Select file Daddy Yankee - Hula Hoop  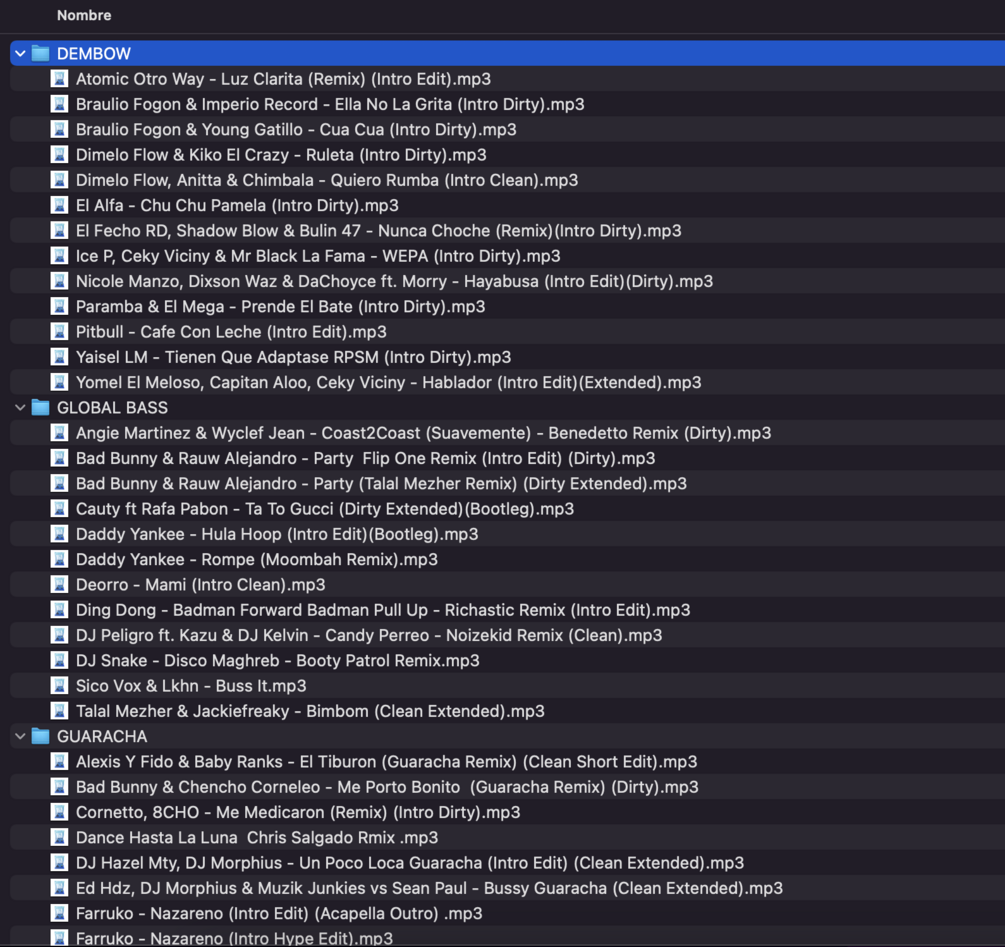(x=277, y=534)
